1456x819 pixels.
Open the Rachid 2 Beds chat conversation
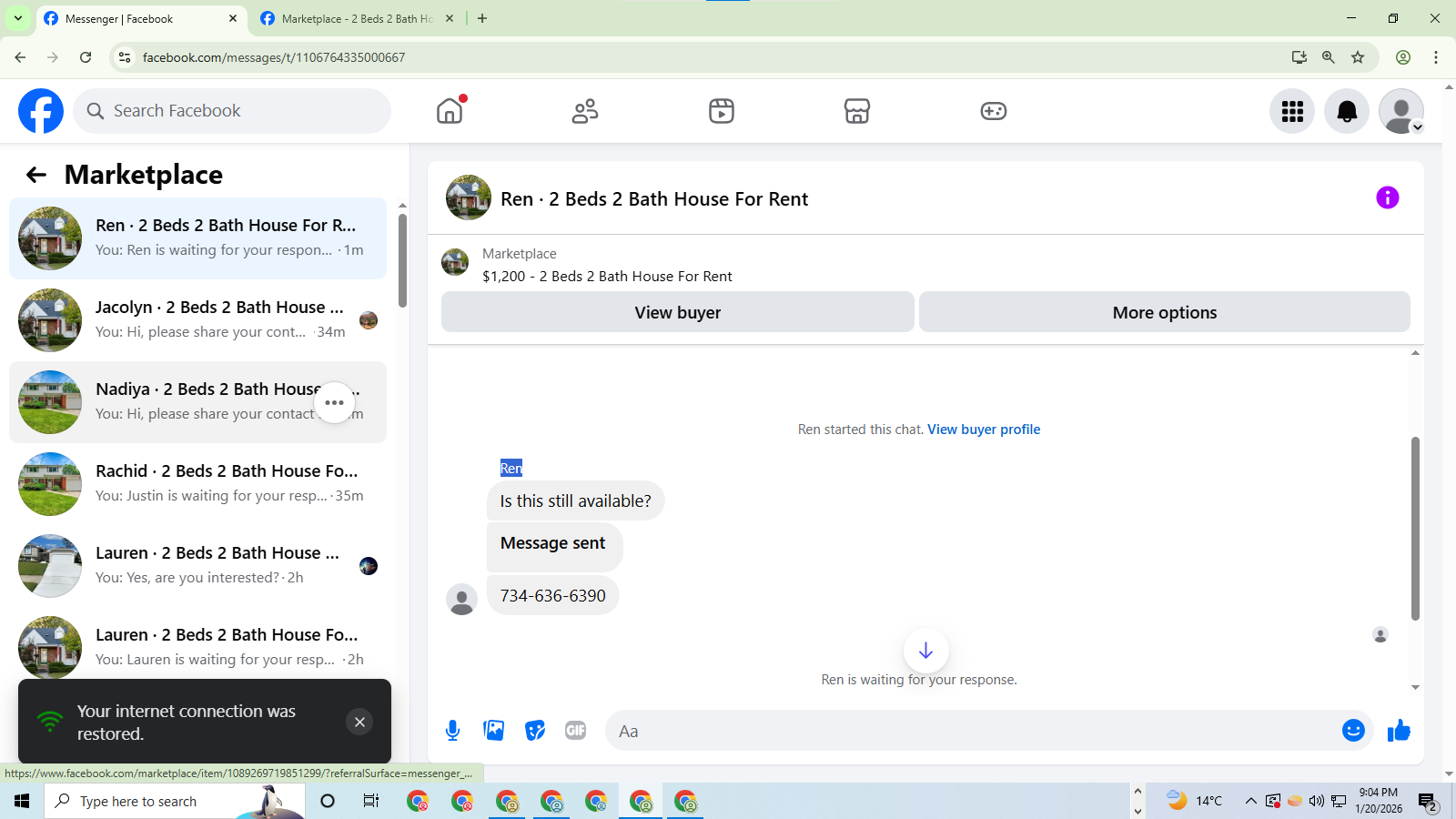[x=197, y=484]
